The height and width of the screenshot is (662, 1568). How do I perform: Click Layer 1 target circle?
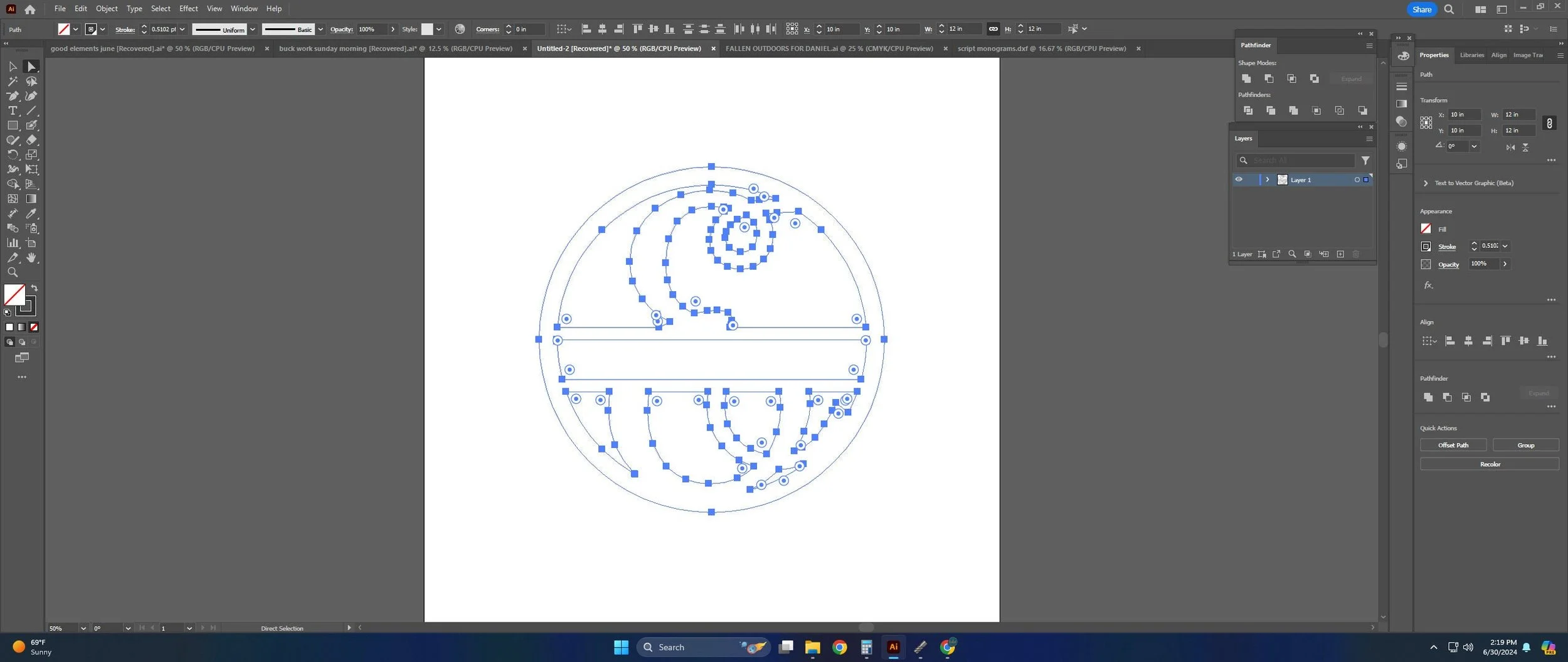1357,180
